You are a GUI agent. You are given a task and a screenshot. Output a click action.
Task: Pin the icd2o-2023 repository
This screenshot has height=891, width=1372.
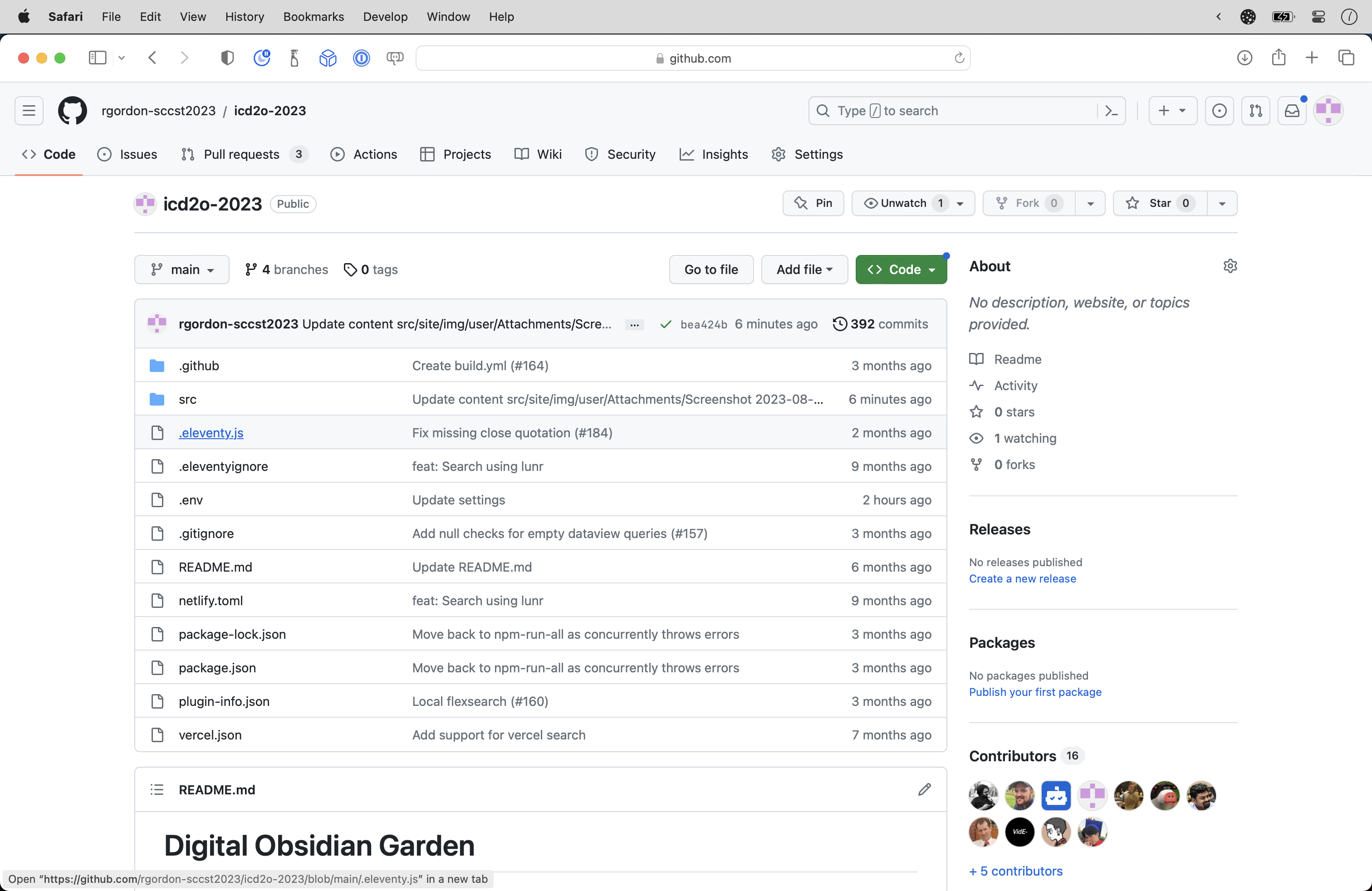pos(813,203)
